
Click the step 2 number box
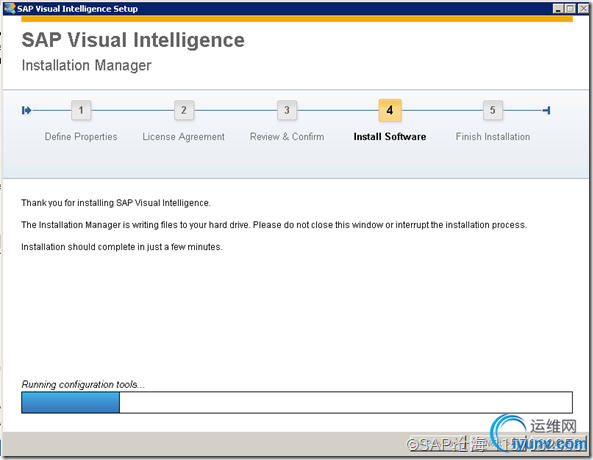[184, 110]
